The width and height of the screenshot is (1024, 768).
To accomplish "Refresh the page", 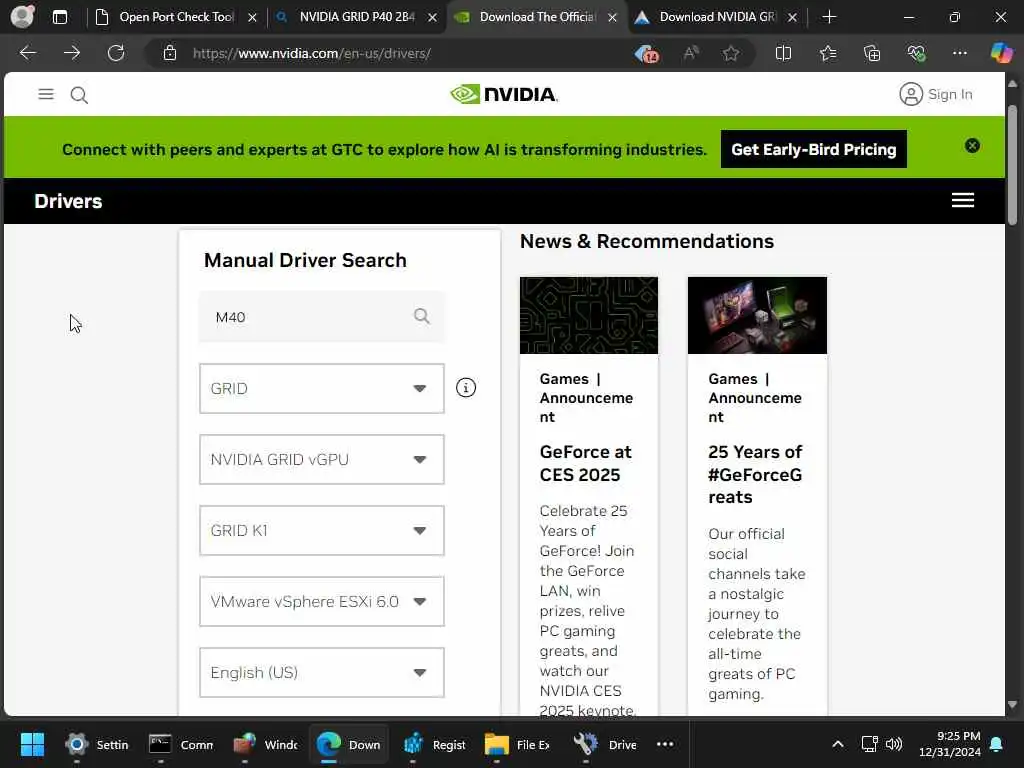I will (x=116, y=53).
